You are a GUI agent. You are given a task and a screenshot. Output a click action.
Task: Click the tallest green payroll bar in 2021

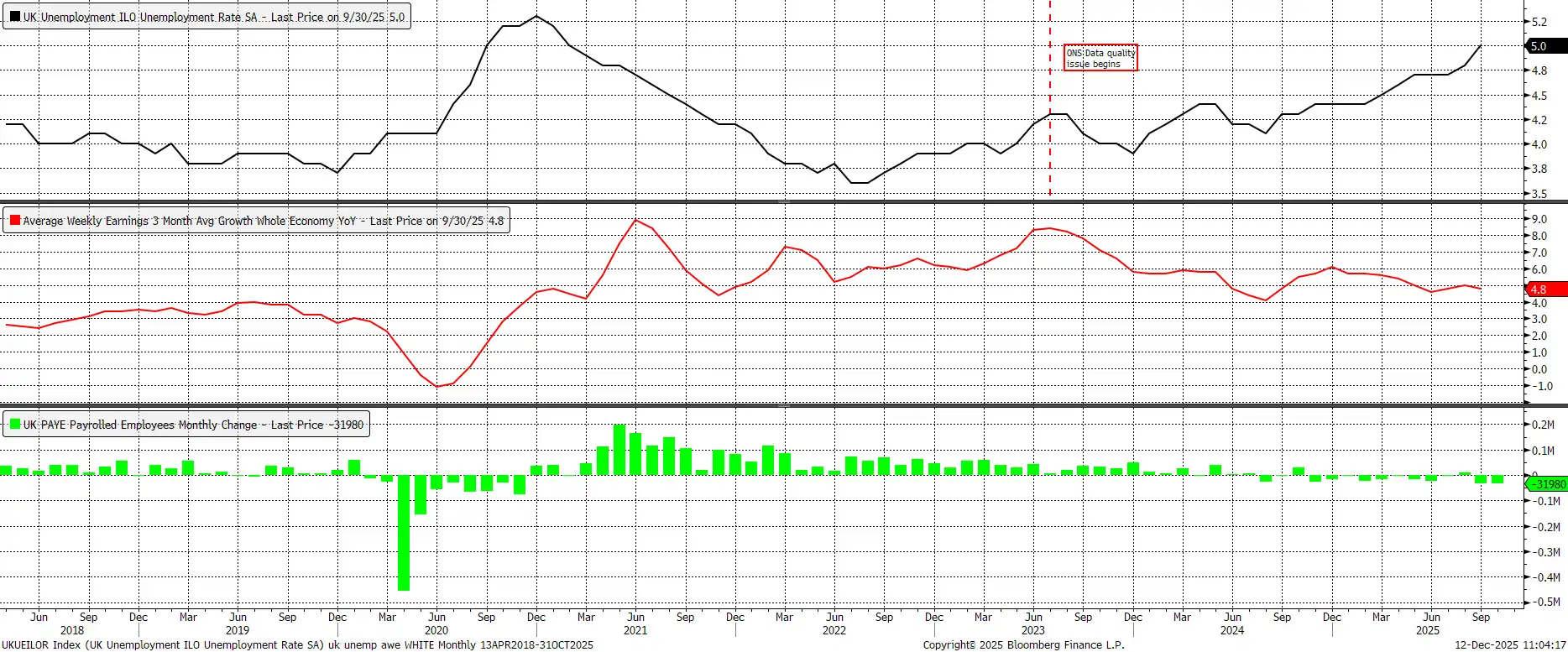point(619,450)
